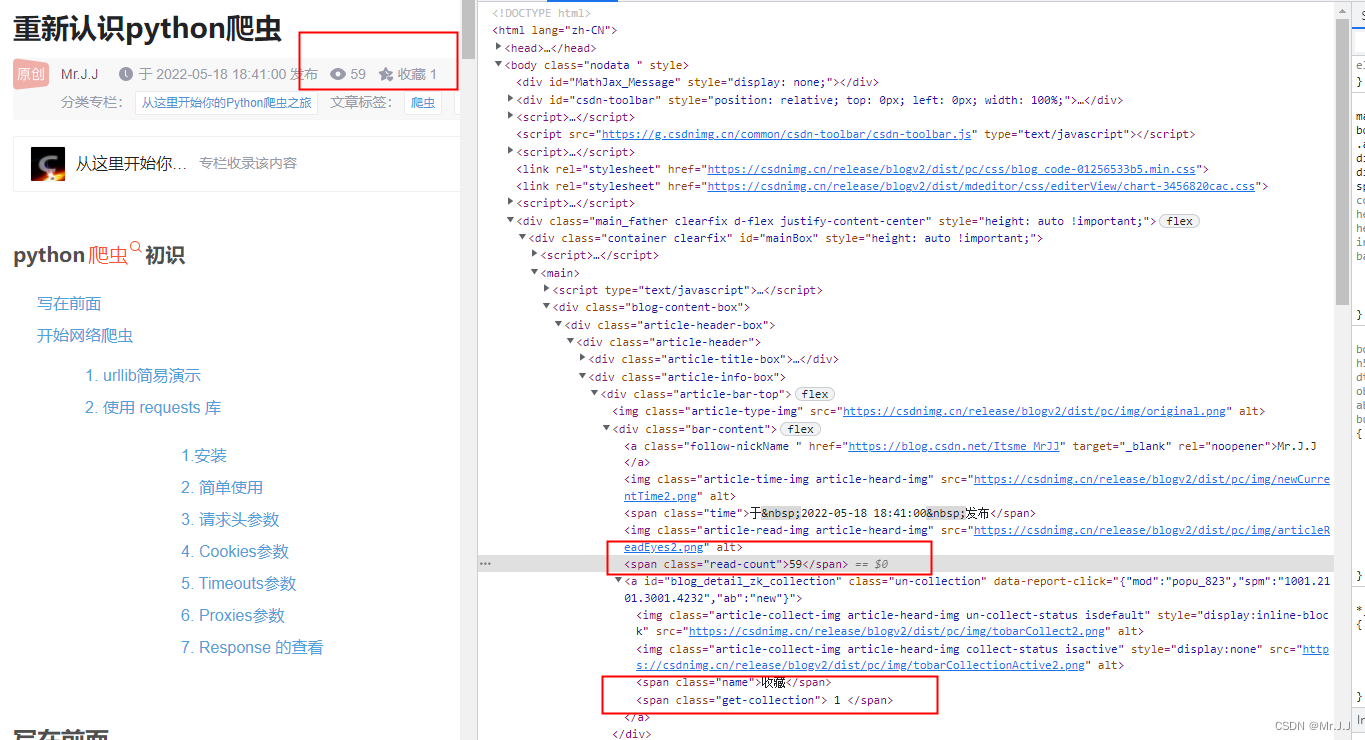Click the clock icon before the publish date
This screenshot has height=740, width=1365.
[125, 74]
